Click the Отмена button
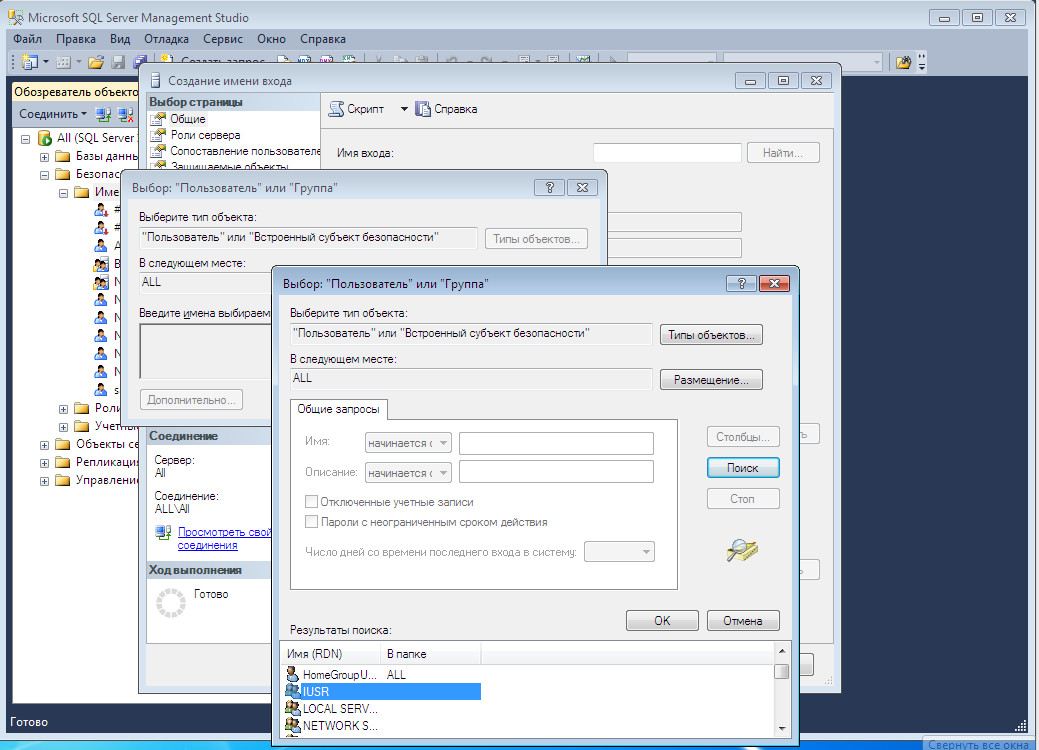Screen dimensions: 1039x750 click(x=743, y=621)
